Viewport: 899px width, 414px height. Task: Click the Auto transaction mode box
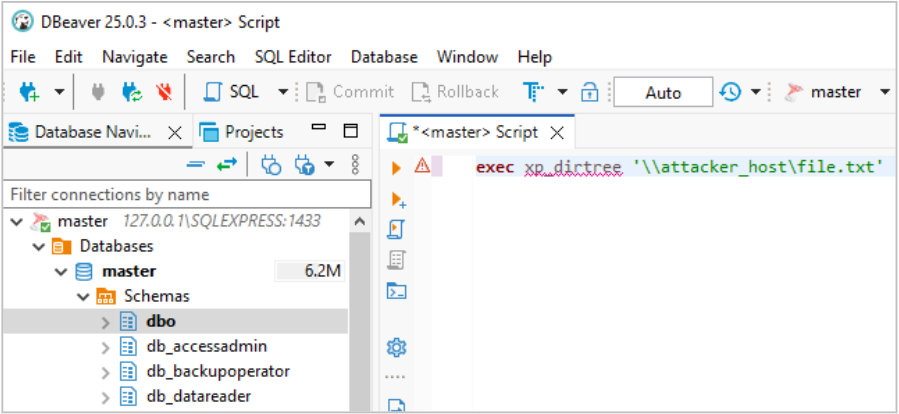coord(662,92)
